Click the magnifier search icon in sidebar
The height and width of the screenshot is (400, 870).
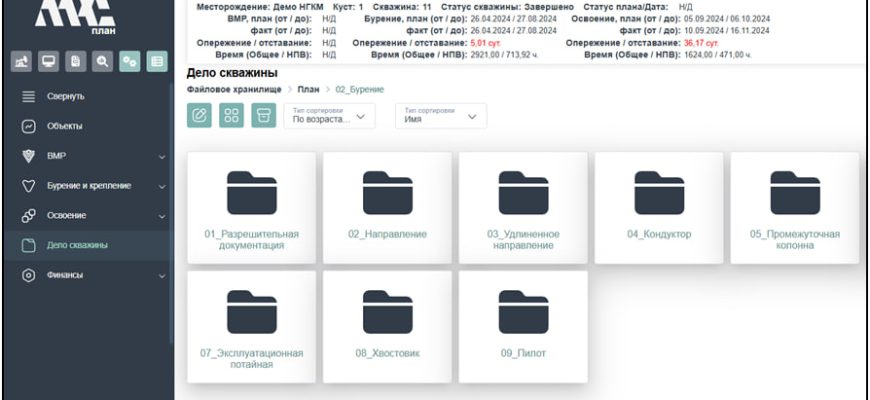(x=101, y=62)
